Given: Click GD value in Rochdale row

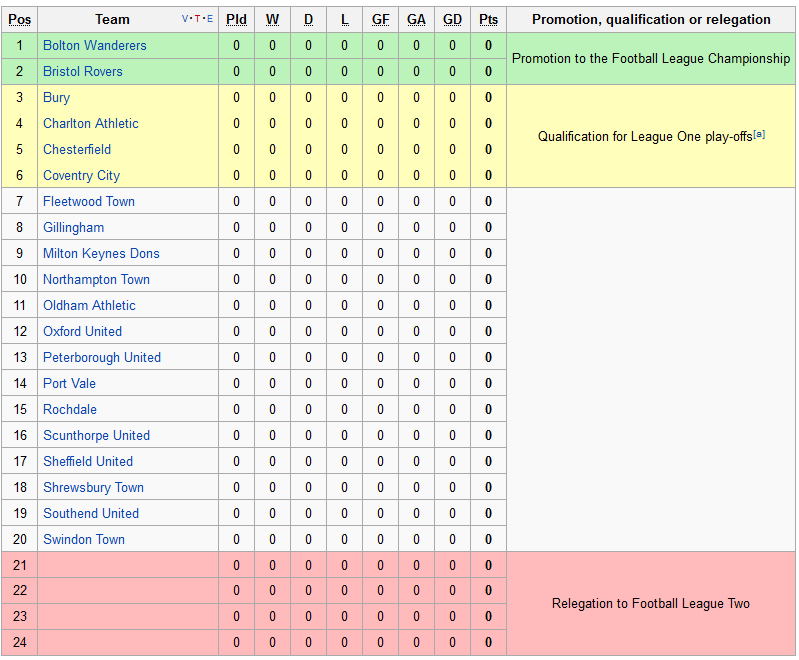Looking at the screenshot, I should (452, 409).
